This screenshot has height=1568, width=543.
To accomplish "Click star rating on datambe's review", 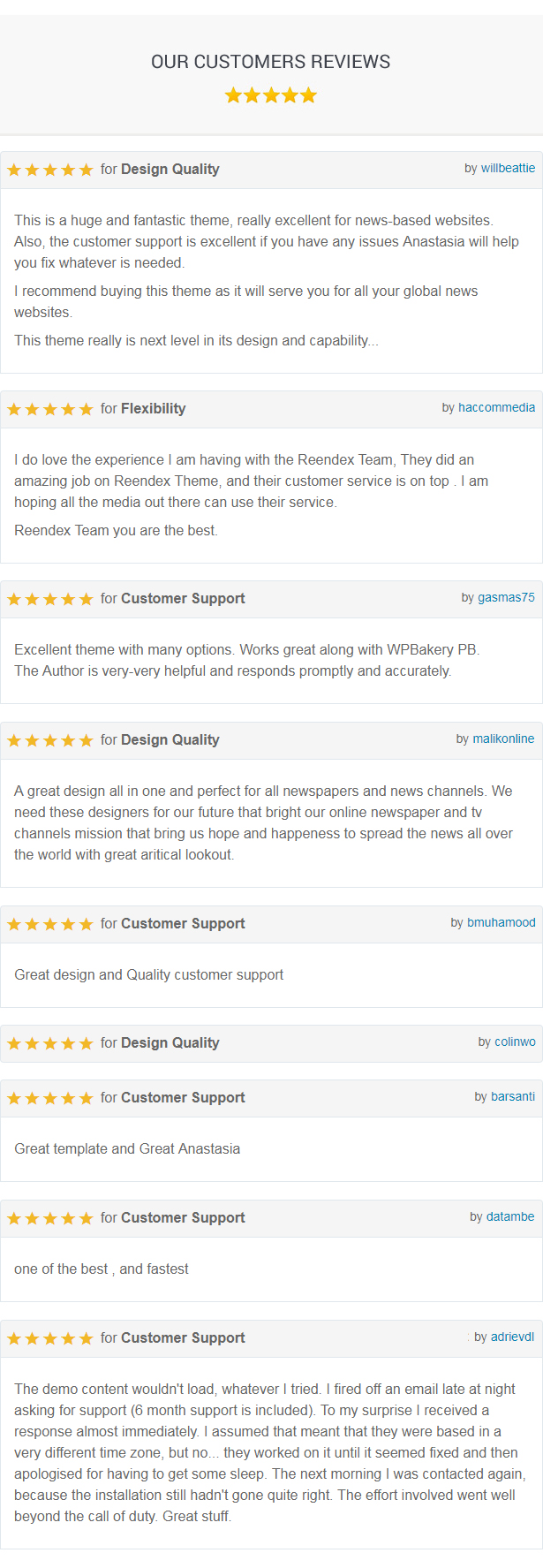I will point(50,1218).
